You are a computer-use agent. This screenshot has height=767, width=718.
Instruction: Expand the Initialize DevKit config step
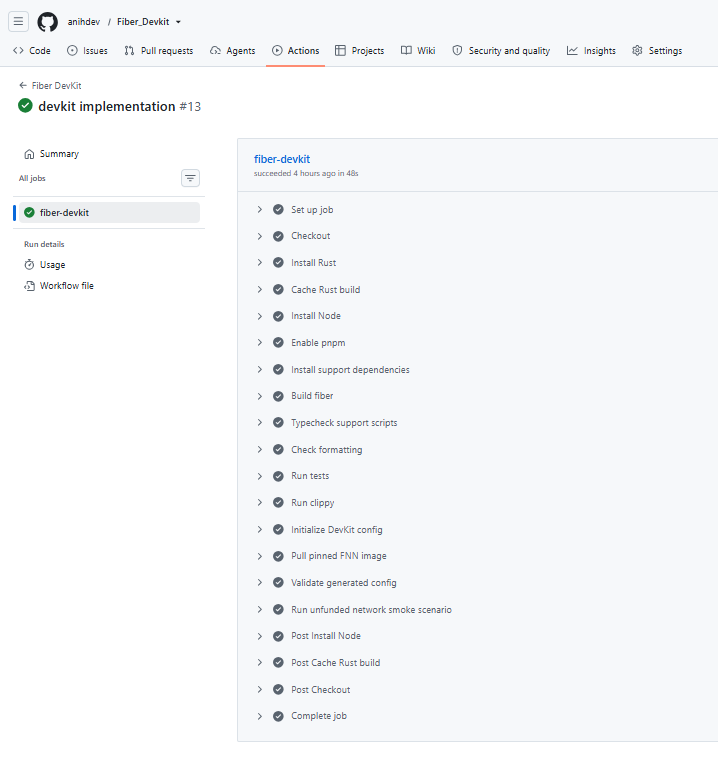[260, 529]
